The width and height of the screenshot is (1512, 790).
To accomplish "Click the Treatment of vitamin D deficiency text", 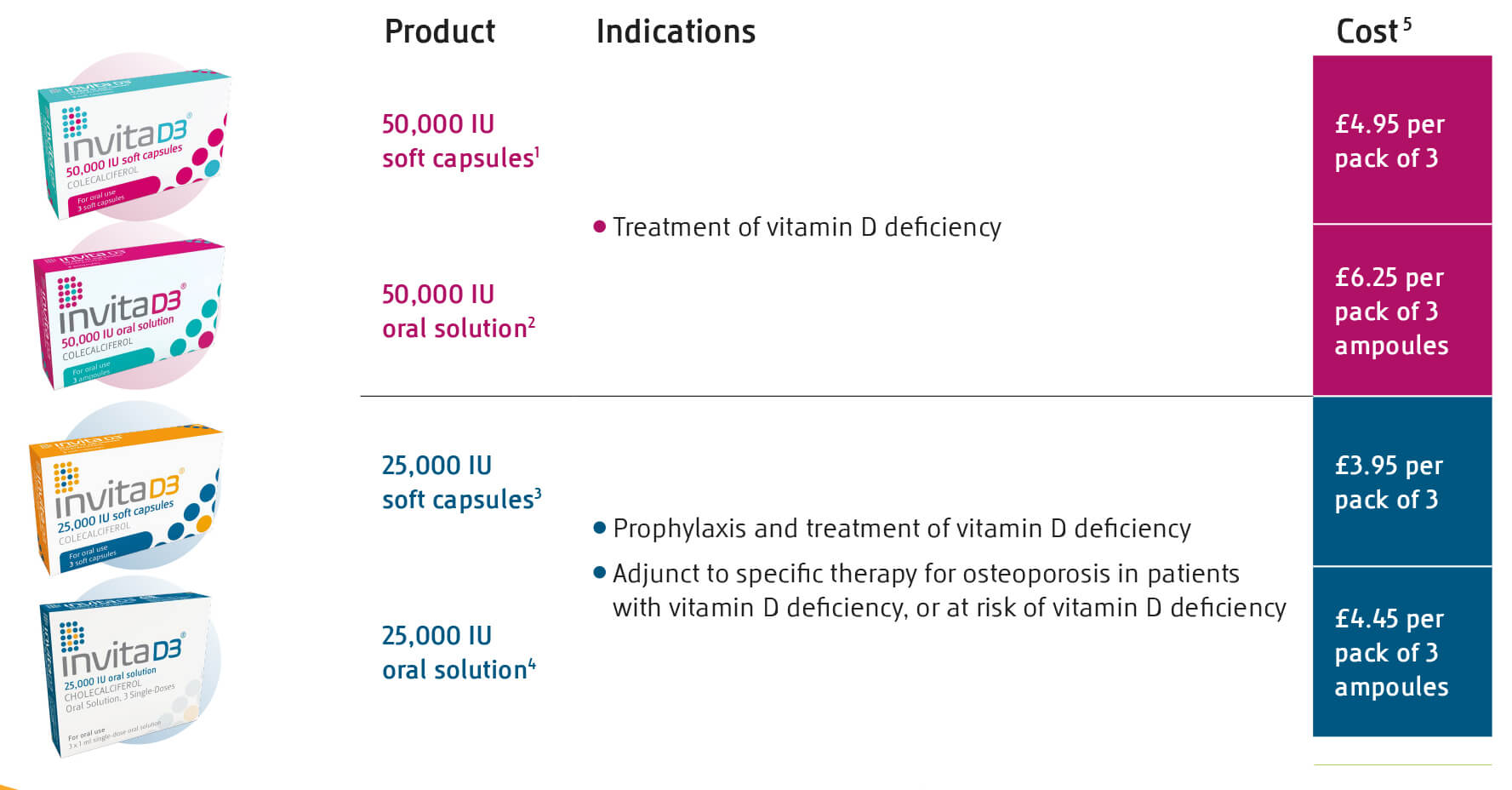I will [x=807, y=227].
